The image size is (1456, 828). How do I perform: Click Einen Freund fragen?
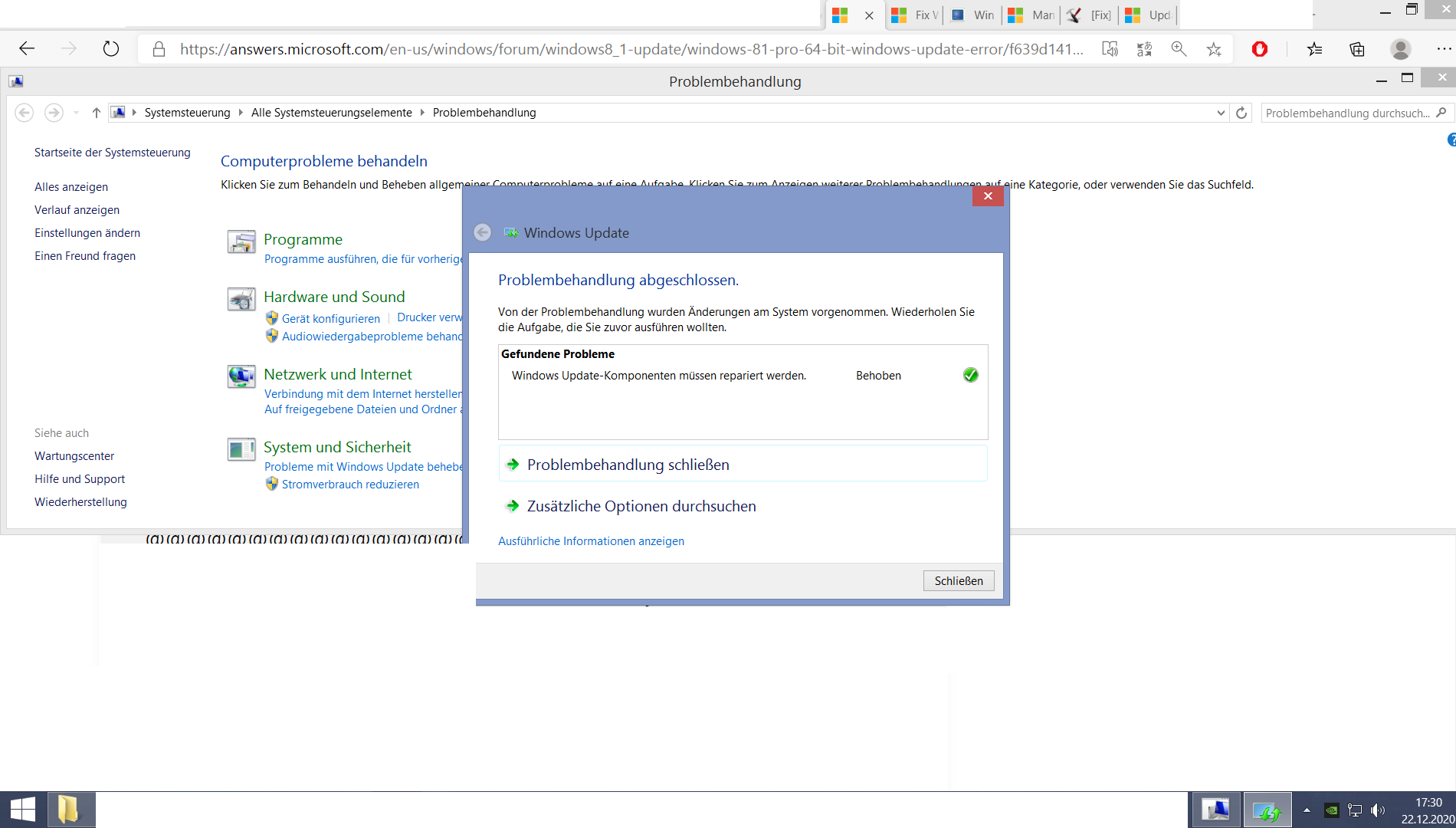pos(85,256)
